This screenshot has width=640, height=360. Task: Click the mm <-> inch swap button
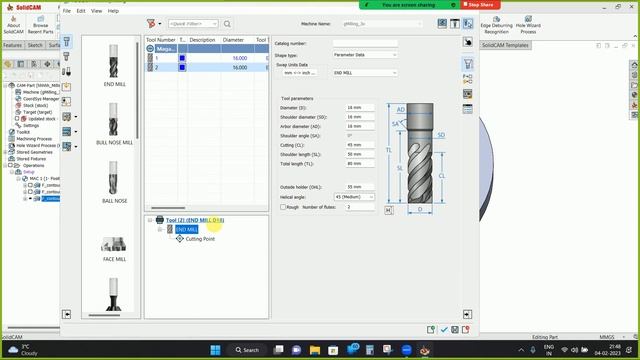300,73
